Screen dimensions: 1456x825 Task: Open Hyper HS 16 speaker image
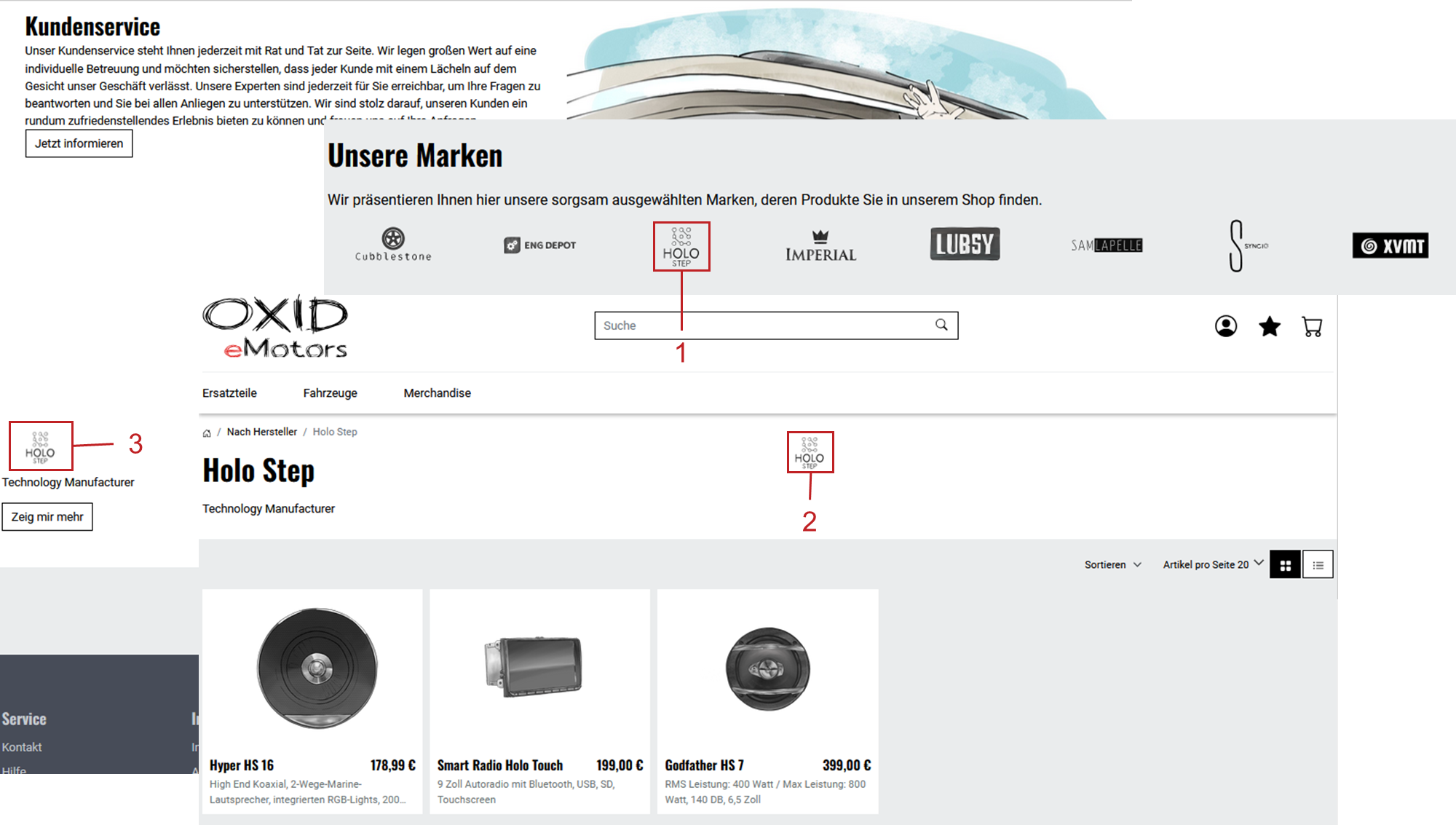point(317,669)
